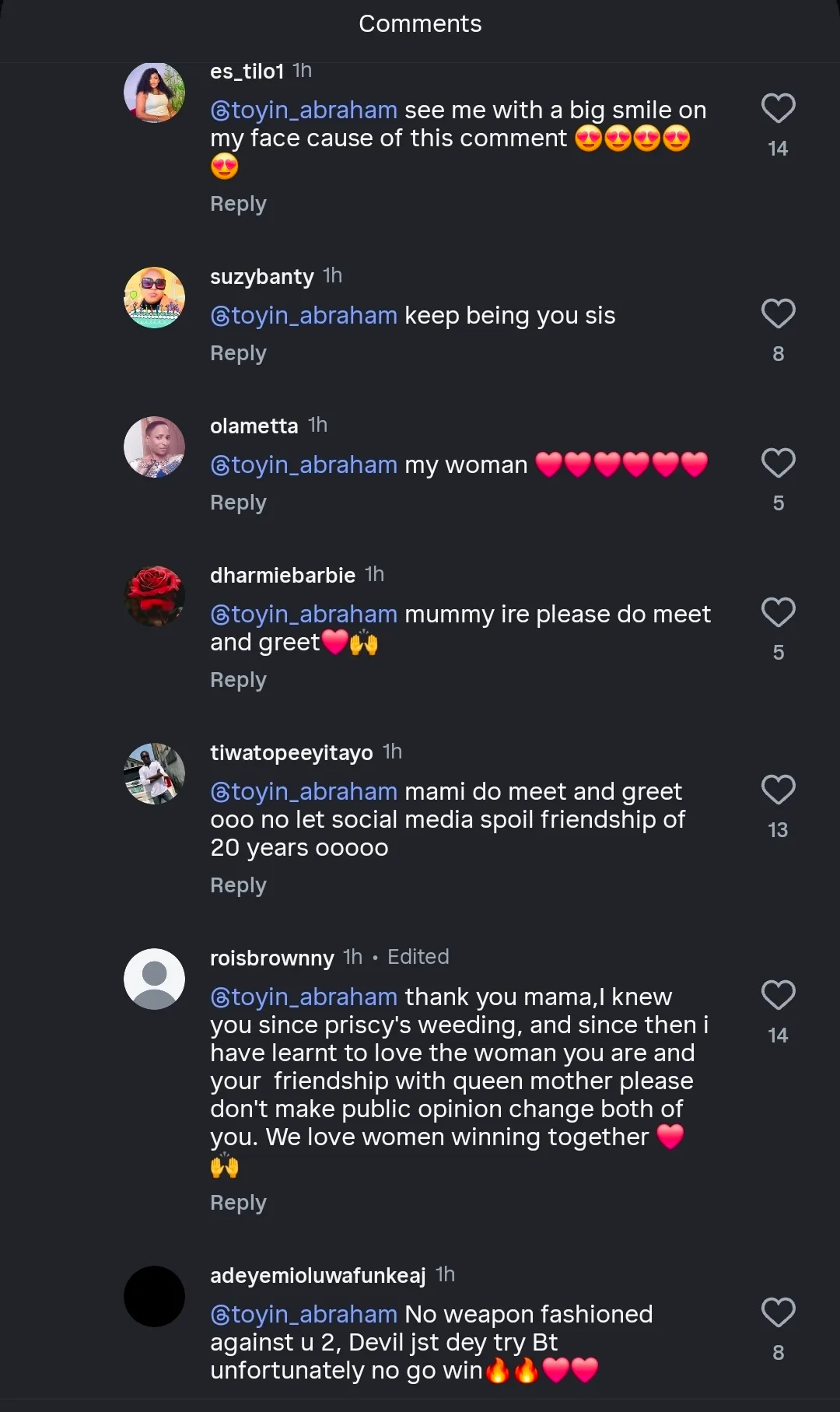The image size is (840, 1412).
Task: Open tiwatopeeyitayo username link
Action: [x=292, y=753]
